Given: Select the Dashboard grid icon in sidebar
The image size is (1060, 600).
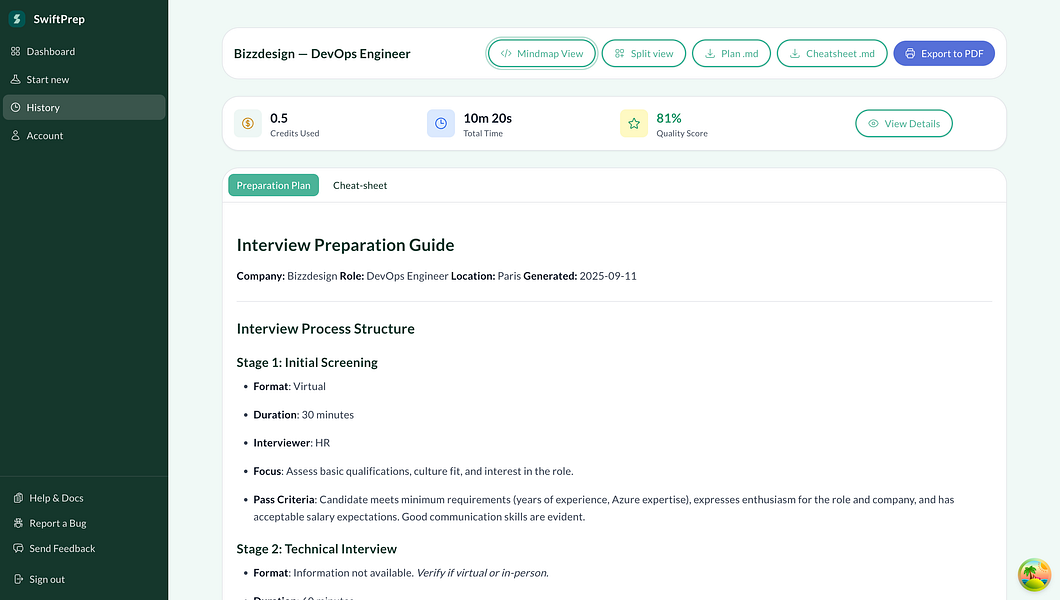Looking at the screenshot, I should pos(17,51).
